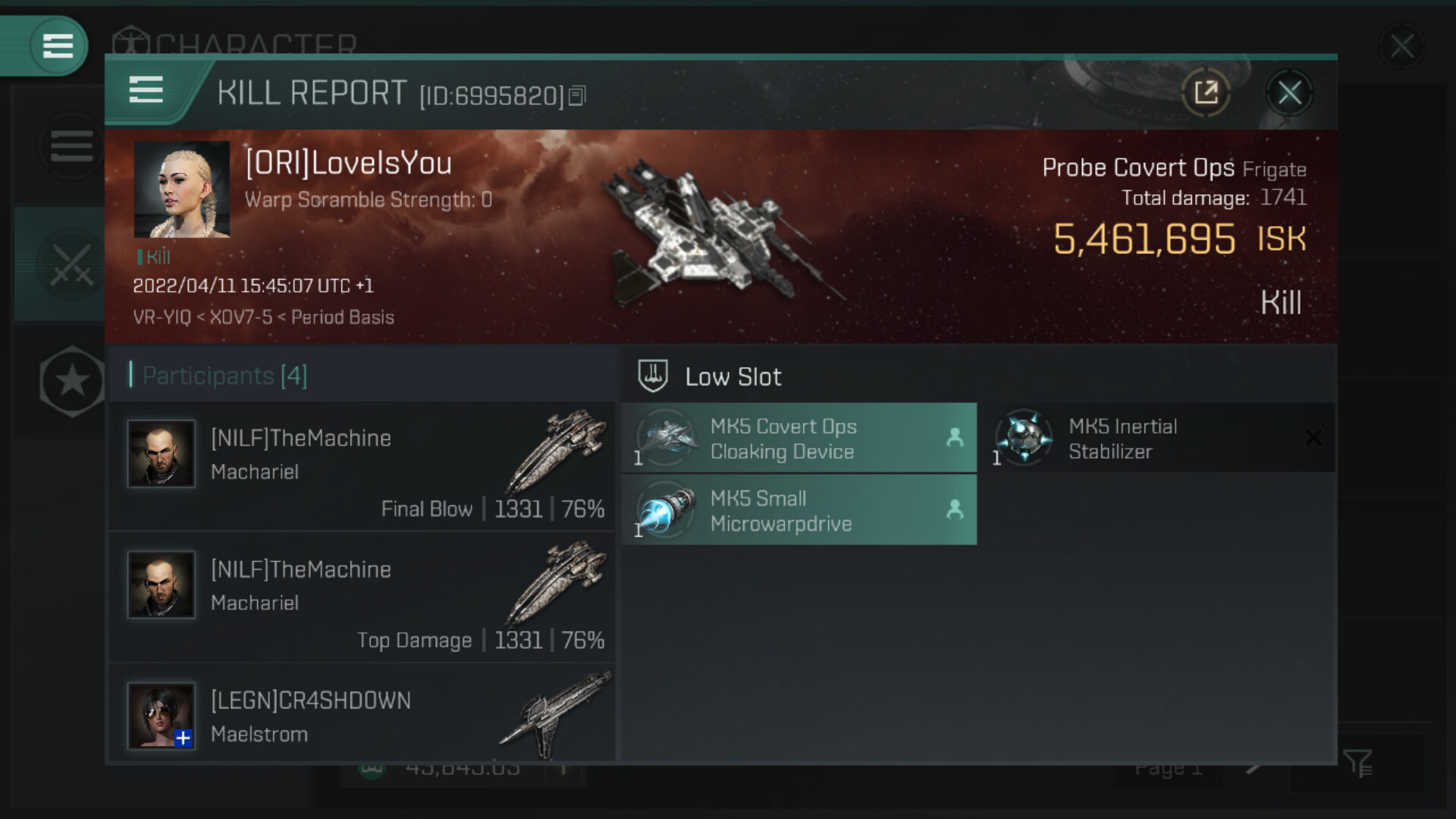Select MK5 Covert Ops Cloaking Device item

click(x=799, y=438)
